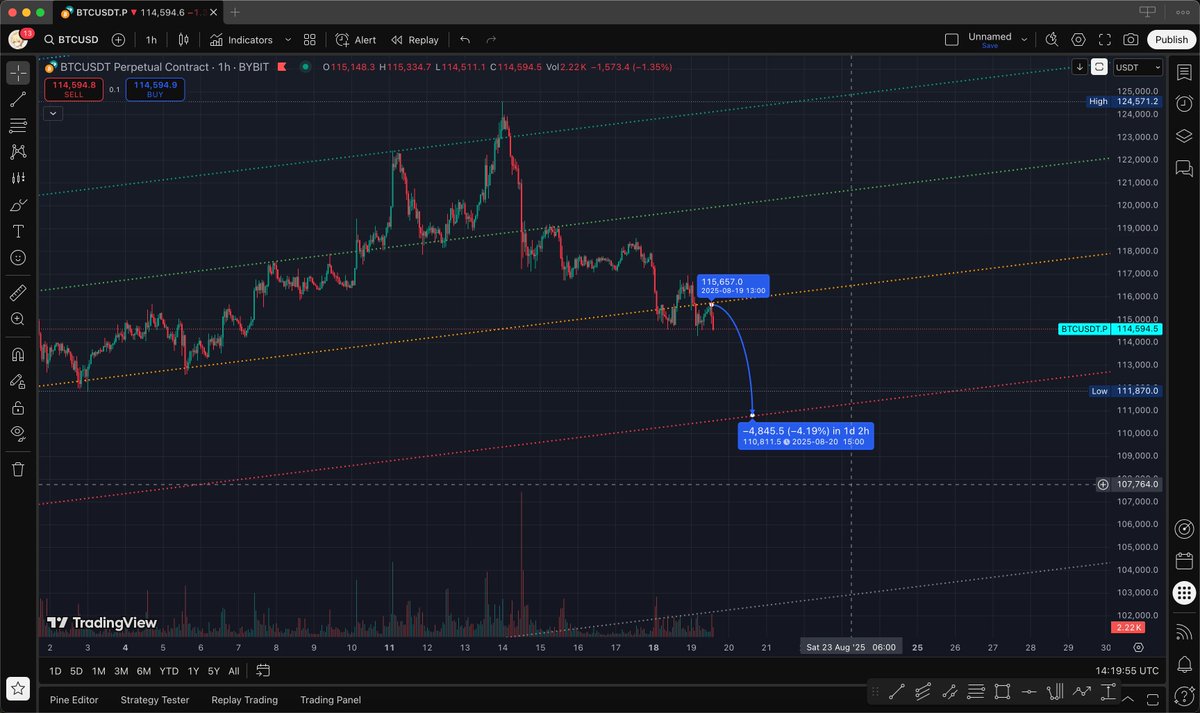Select the 1D date range
The width and height of the screenshot is (1200, 713).
coord(55,671)
